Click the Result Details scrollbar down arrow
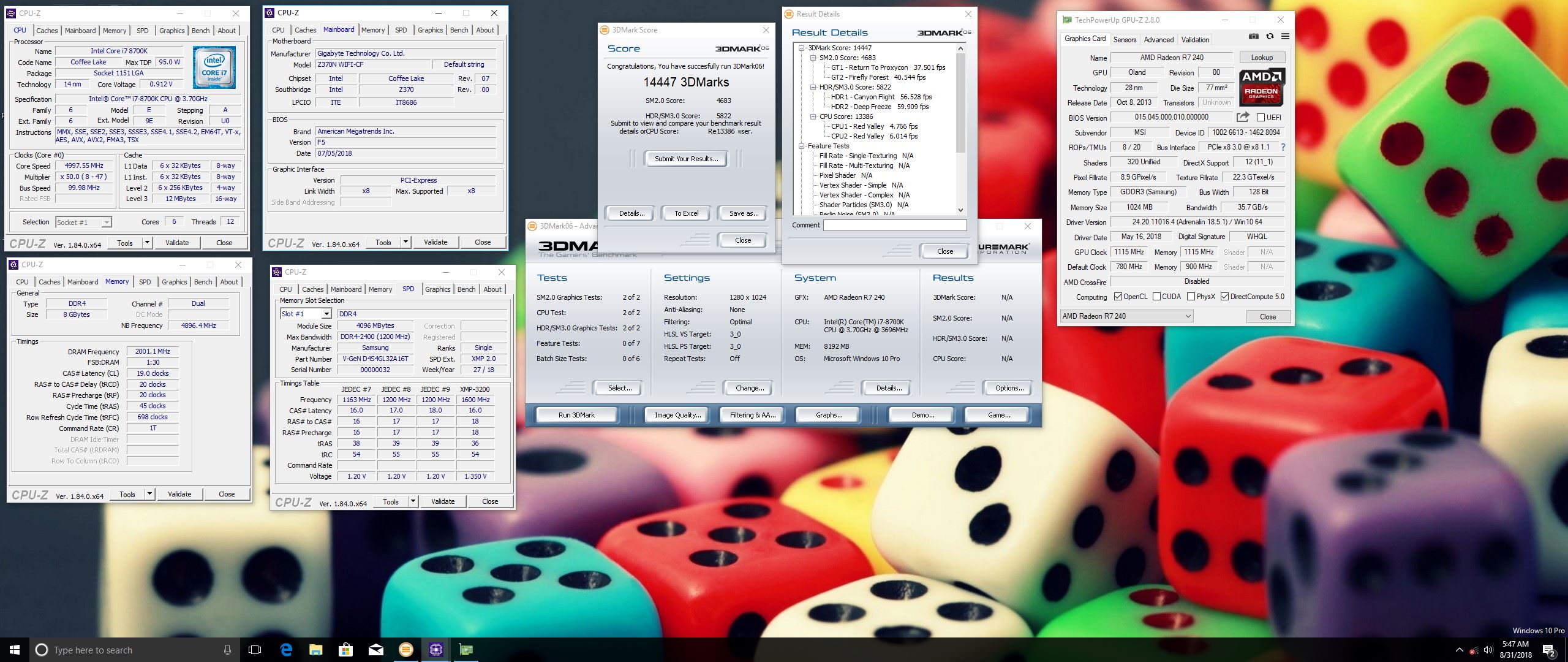 (x=960, y=210)
